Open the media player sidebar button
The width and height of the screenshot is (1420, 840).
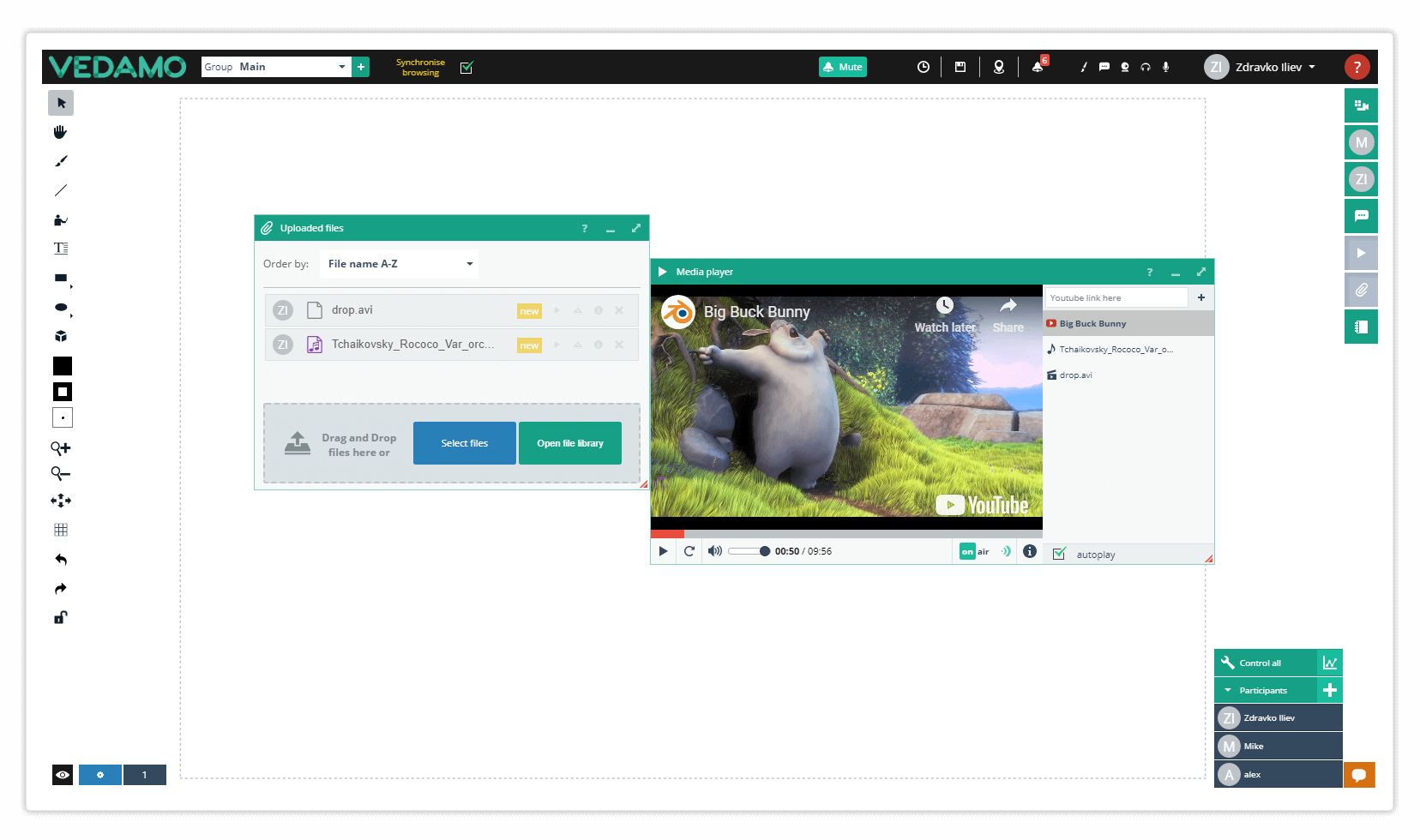1361,253
